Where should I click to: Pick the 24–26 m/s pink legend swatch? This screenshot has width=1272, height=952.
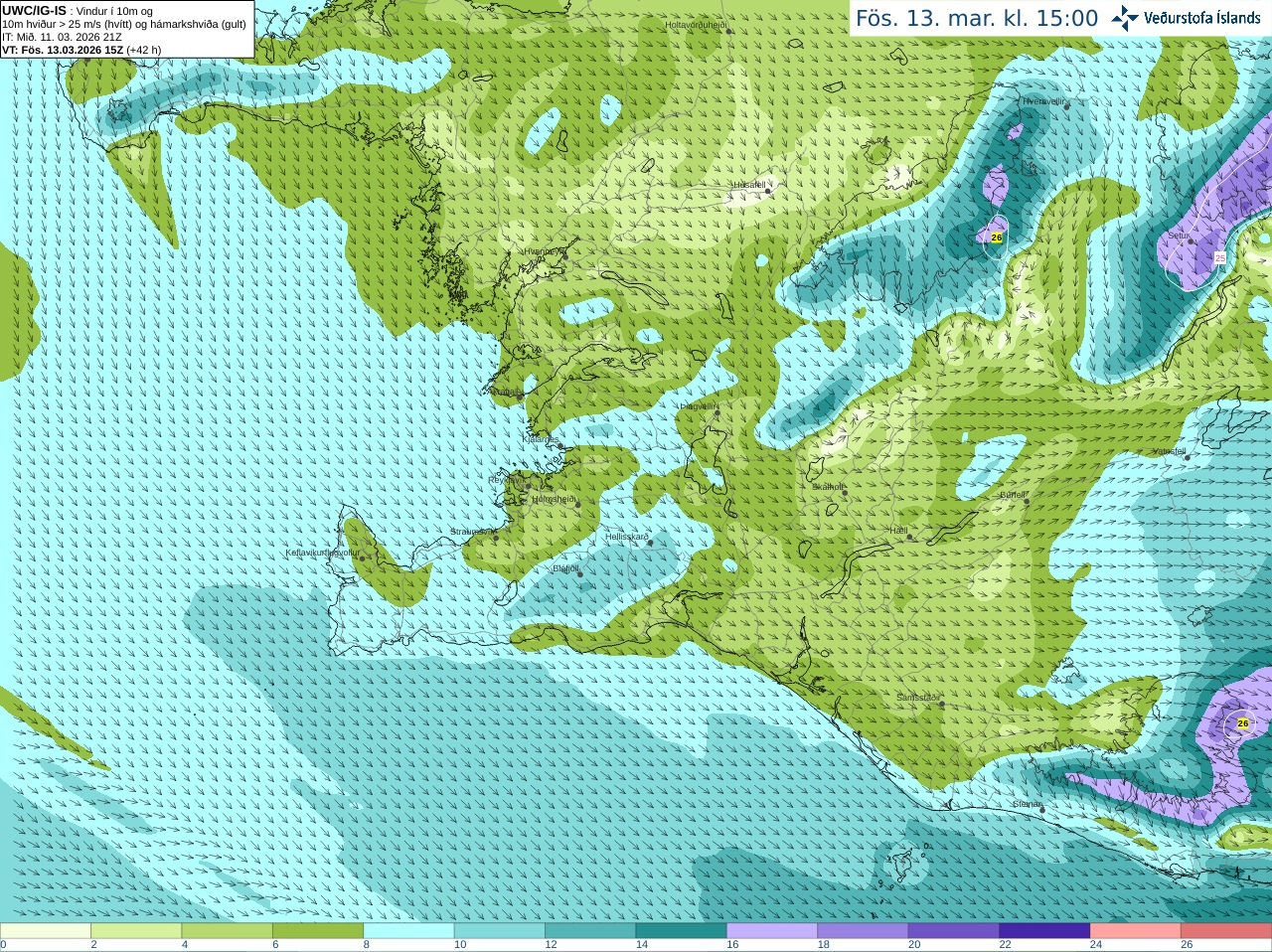1136,931
